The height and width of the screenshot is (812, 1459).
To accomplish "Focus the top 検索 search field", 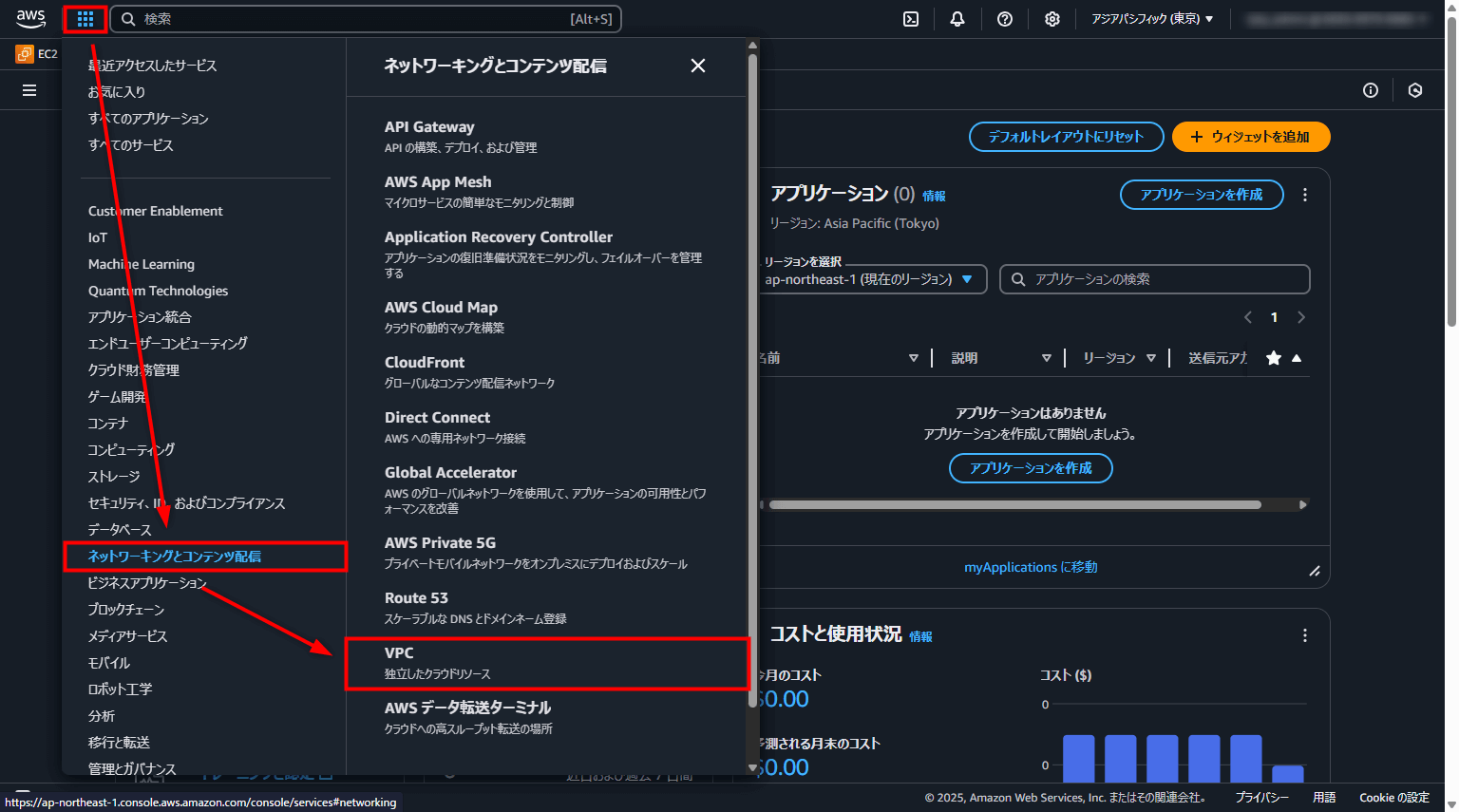I will (366, 19).
